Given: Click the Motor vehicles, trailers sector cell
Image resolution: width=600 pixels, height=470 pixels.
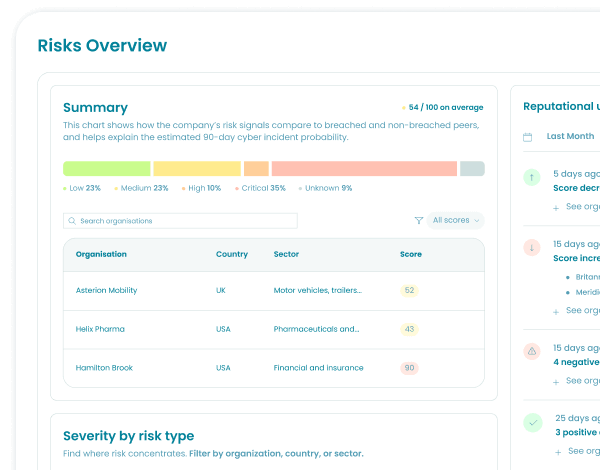Looking at the screenshot, I should coord(318,290).
